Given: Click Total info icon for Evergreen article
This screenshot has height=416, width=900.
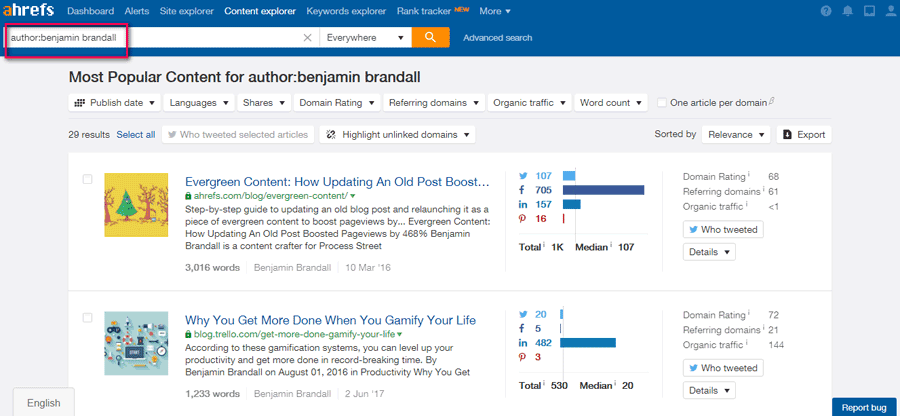Looking at the screenshot, I should 543,246.
